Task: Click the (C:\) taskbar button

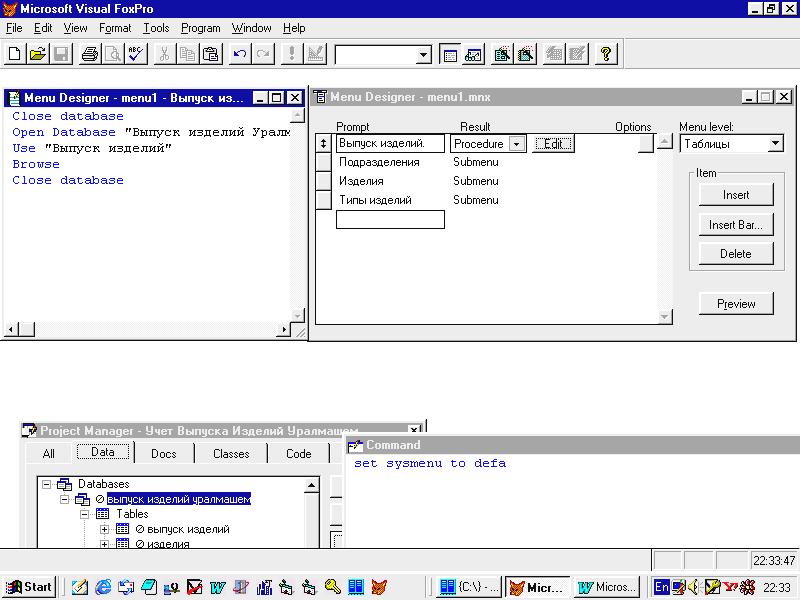Action: (469, 587)
